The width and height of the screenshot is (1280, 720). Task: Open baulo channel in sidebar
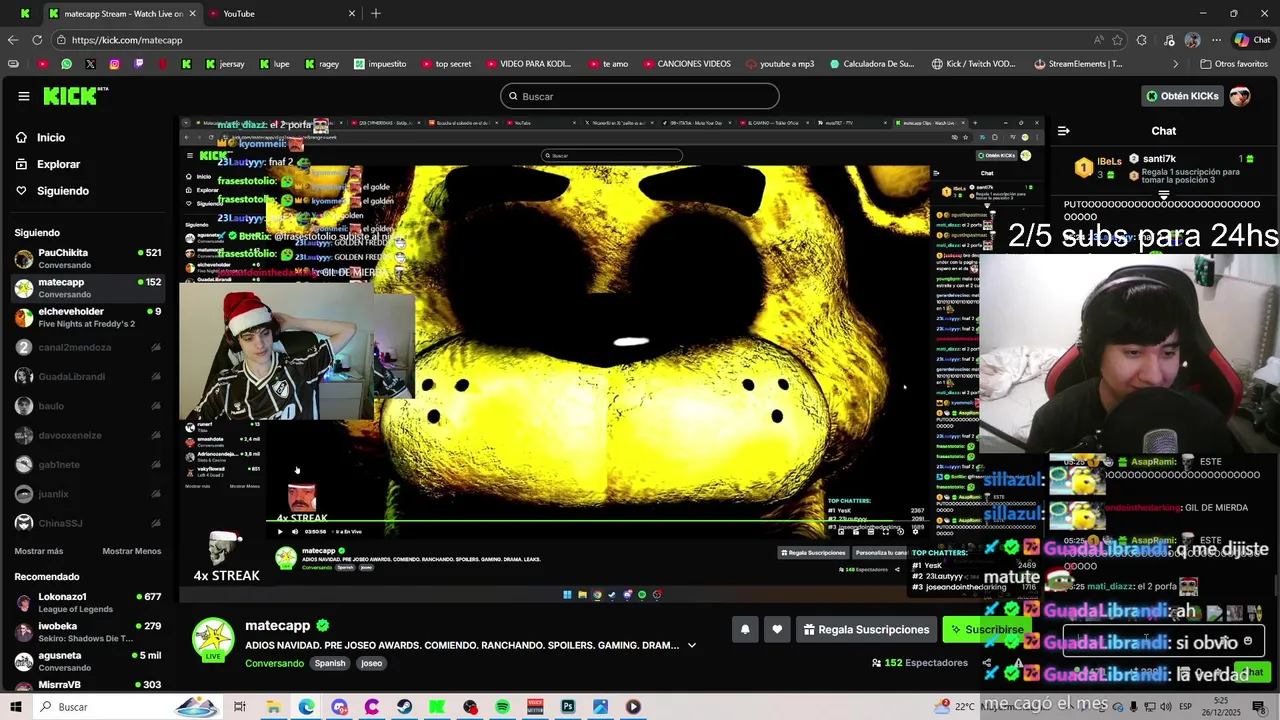(88, 406)
